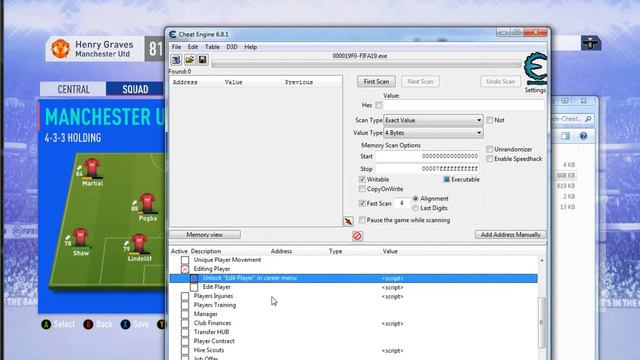This screenshot has height=360, width=640.
Task: Click the scan Value input field
Action: pos(463,105)
